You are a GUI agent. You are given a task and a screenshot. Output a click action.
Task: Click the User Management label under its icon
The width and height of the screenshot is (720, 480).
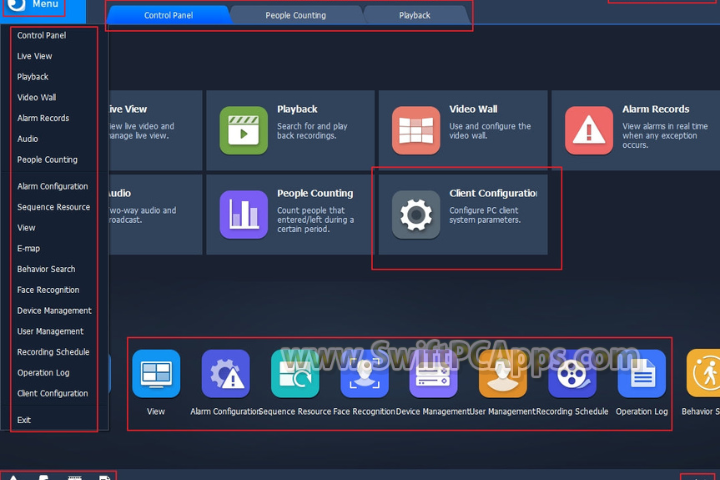(503, 412)
